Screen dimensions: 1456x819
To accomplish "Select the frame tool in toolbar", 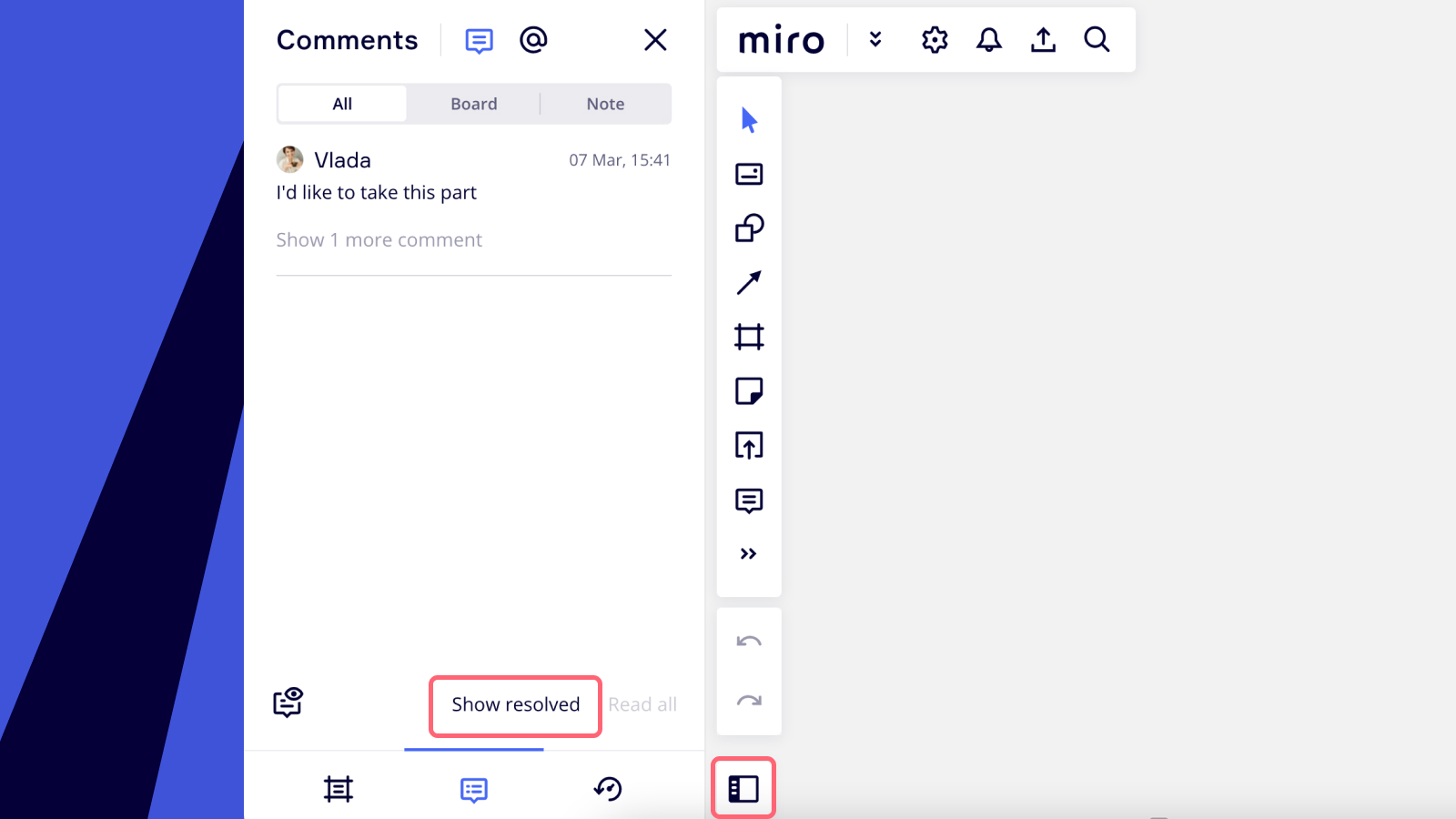I will click(749, 338).
